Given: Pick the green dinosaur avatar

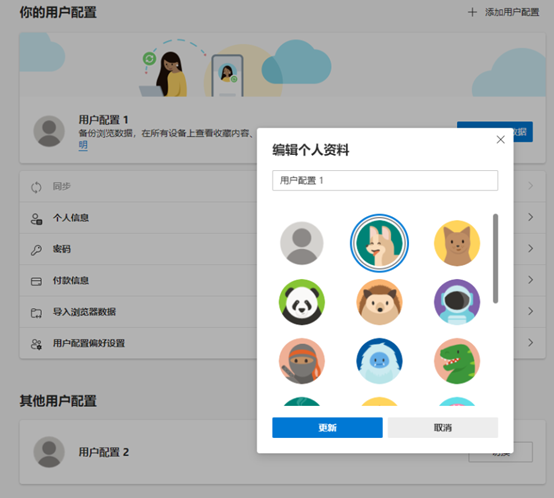Looking at the screenshot, I should pos(457,361).
